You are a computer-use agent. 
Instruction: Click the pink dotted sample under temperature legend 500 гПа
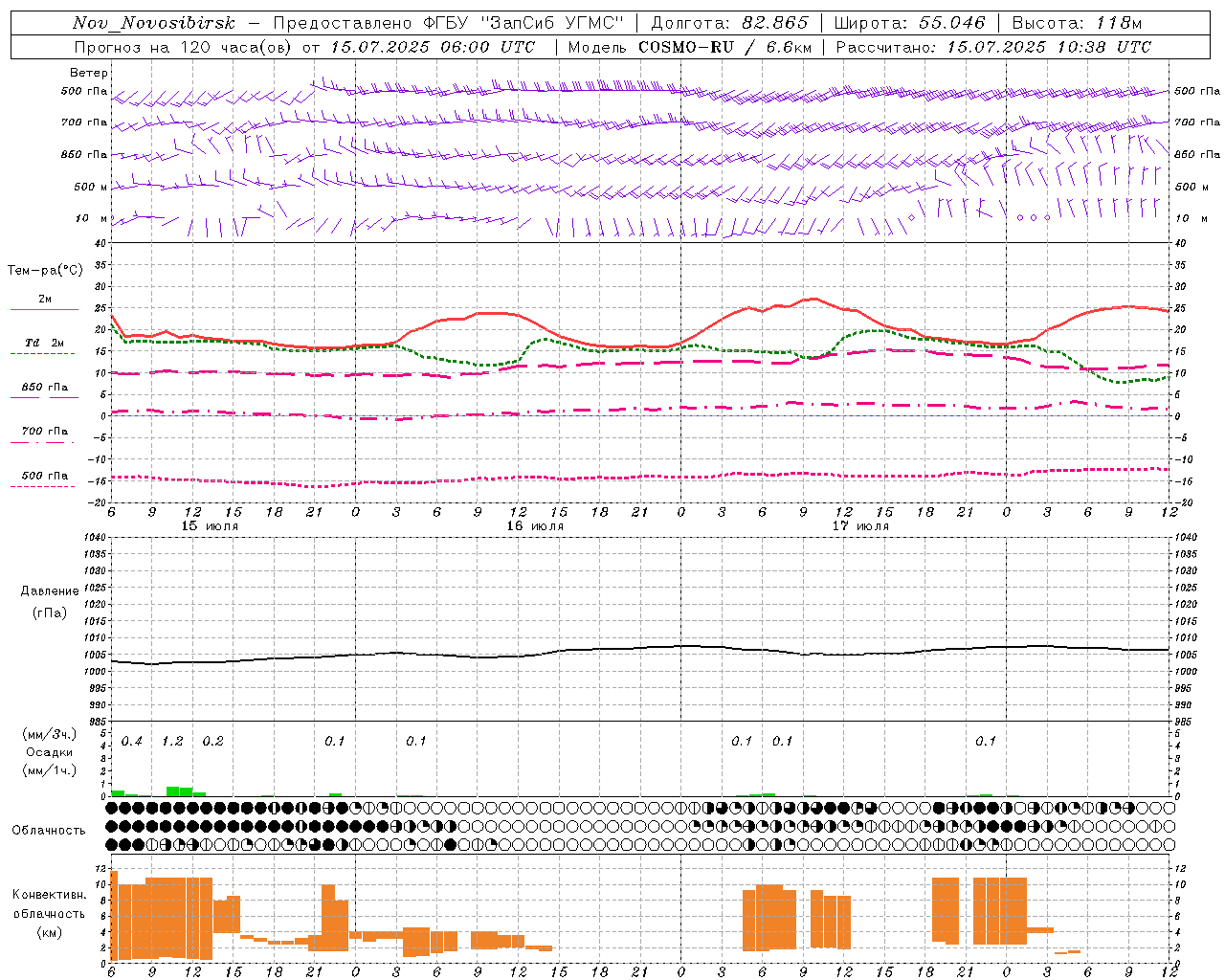[x=42, y=486]
